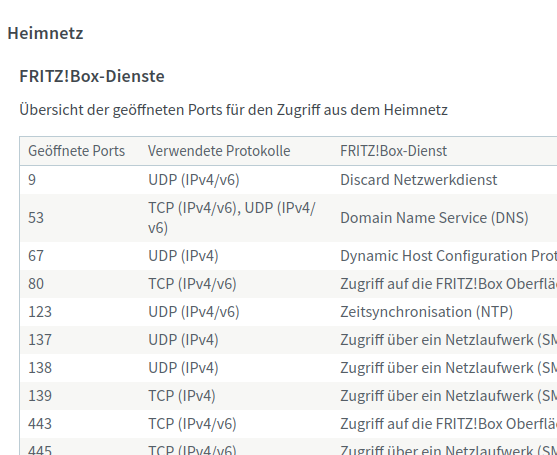The height and width of the screenshot is (455, 557).
Task: Select the Geöffnete Ports column header
Action: pos(76,151)
